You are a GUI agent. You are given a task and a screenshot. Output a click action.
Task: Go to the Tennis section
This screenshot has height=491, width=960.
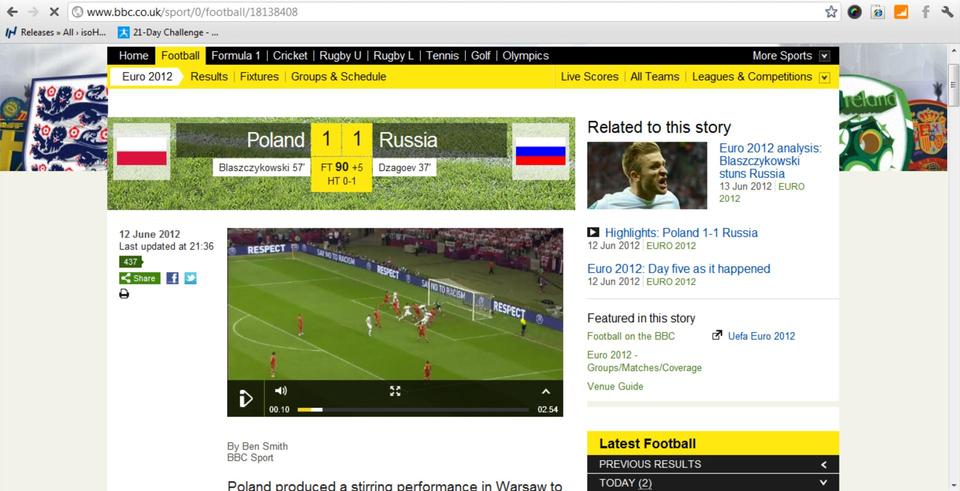442,56
